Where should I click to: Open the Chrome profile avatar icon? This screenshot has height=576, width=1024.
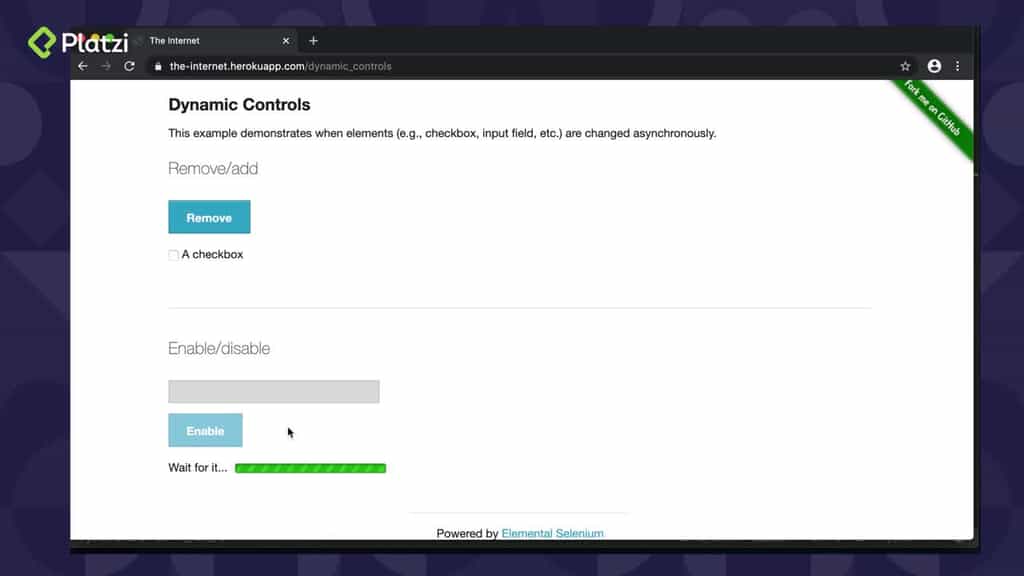point(935,66)
